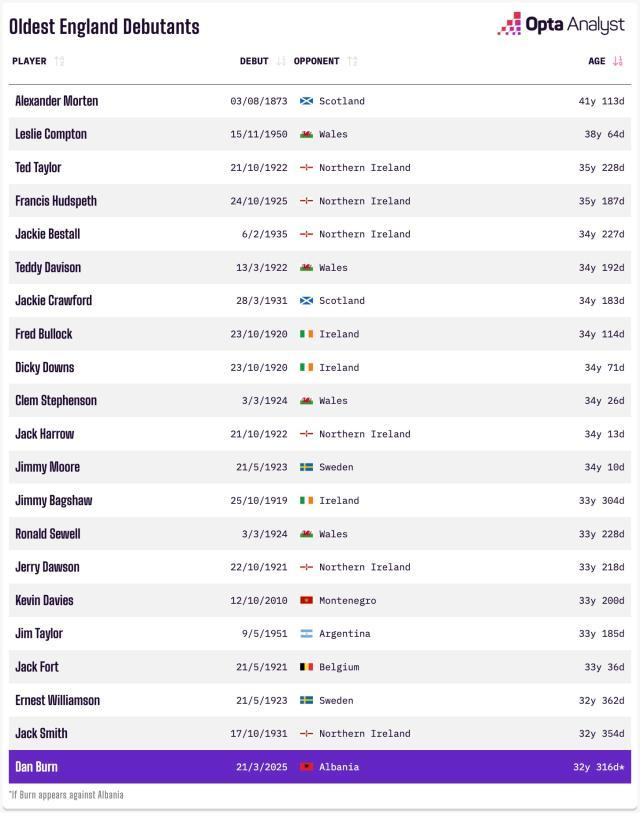Sort table by Opponent column arrows
The image size is (640, 813).
pos(353,61)
